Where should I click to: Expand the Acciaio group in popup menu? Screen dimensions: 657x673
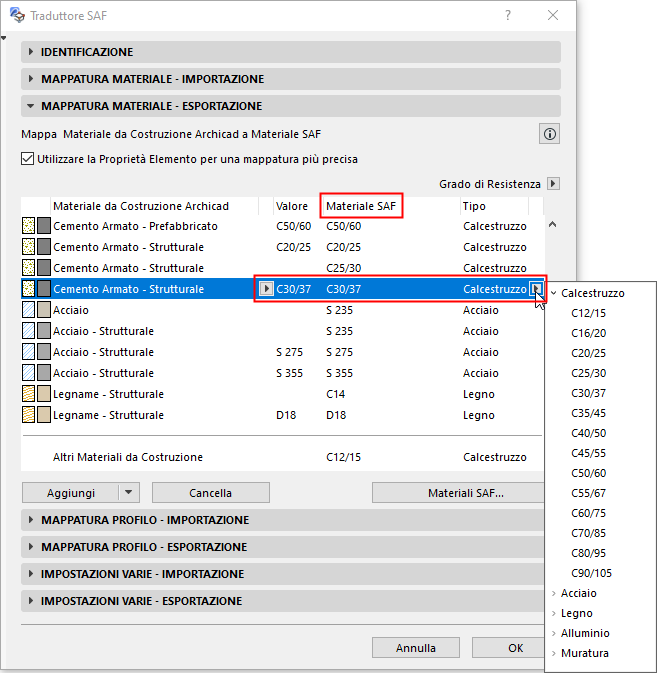pos(554,593)
